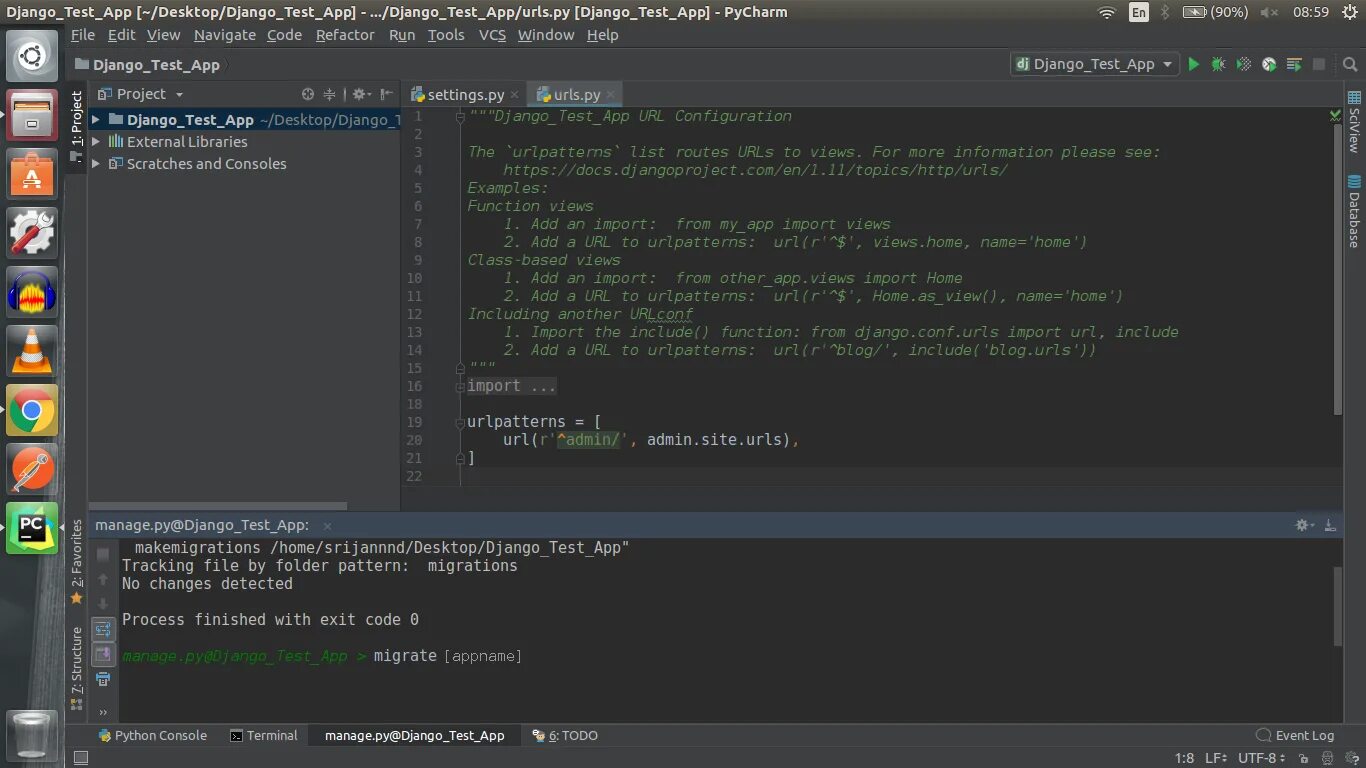Open the UTF-8 encoding selector
This screenshot has height=768, width=1366.
coord(1260,758)
